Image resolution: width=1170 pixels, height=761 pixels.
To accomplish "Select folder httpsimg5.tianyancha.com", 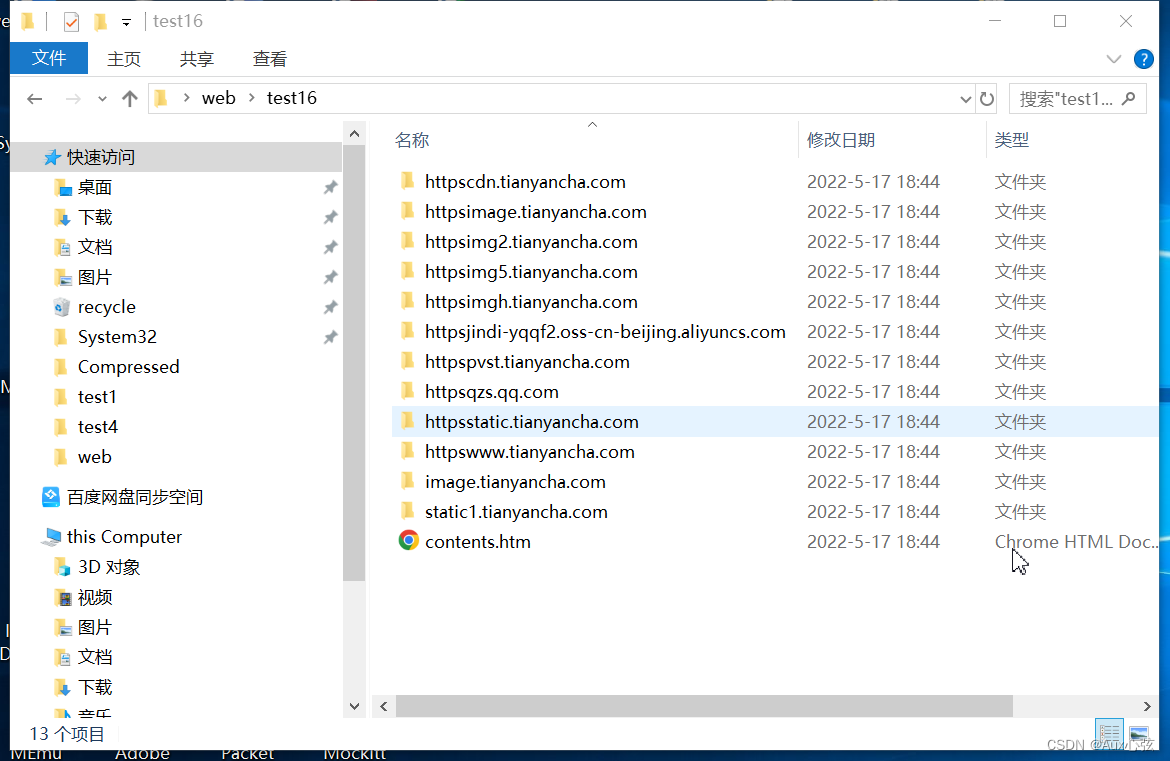I will pyautogui.click(x=531, y=272).
